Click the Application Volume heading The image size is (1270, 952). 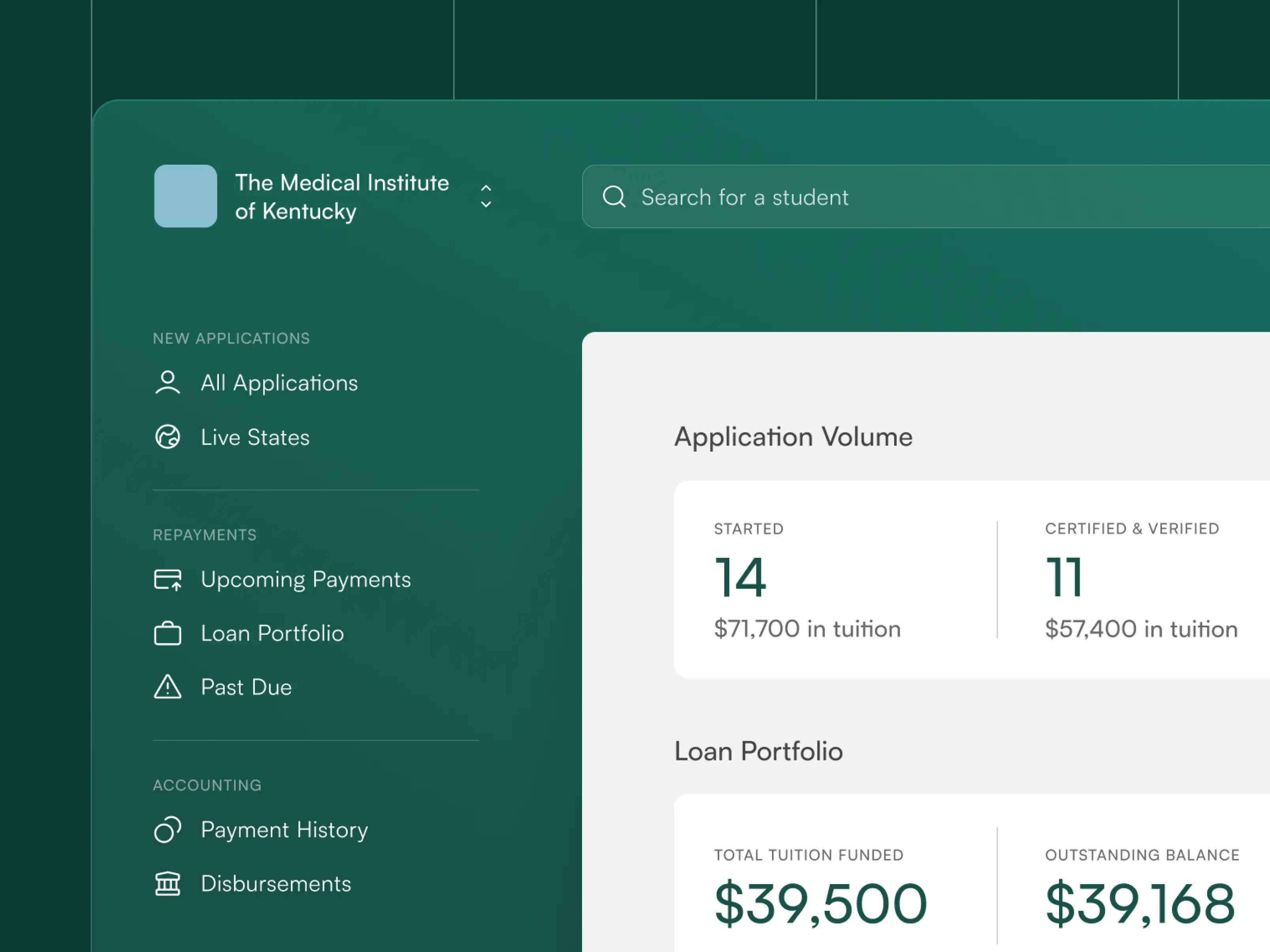(x=793, y=437)
